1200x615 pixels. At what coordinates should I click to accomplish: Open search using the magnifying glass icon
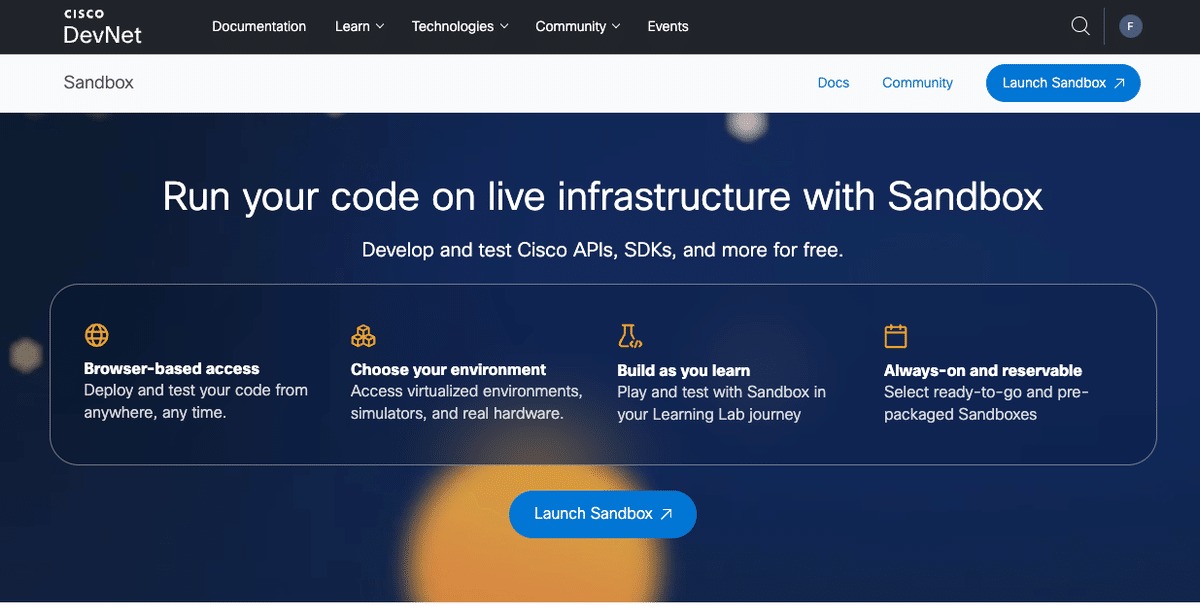pos(1080,26)
